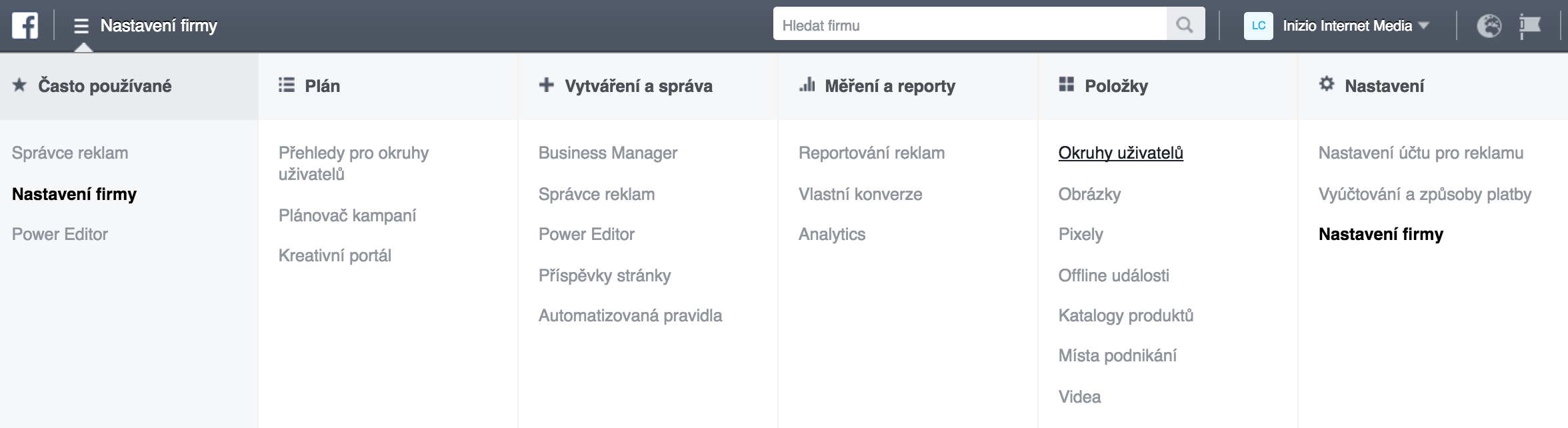This screenshot has width=1568, height=428.
Task: Open Místa podnikání
Action: (1117, 355)
